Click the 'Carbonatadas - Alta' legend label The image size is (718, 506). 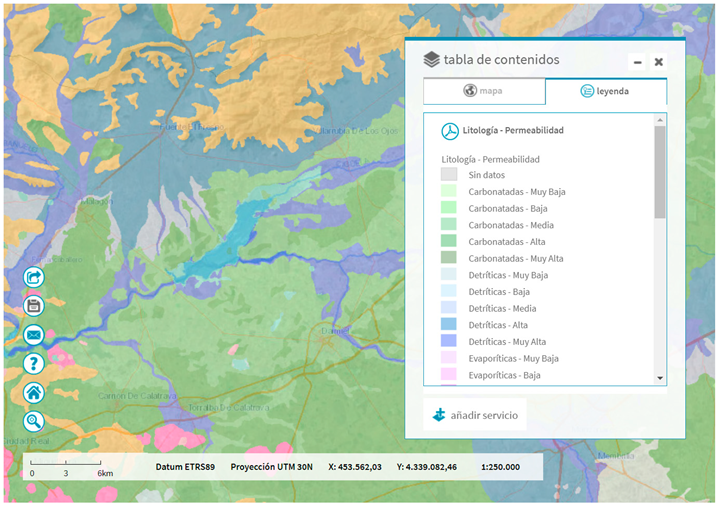pyautogui.click(x=506, y=242)
